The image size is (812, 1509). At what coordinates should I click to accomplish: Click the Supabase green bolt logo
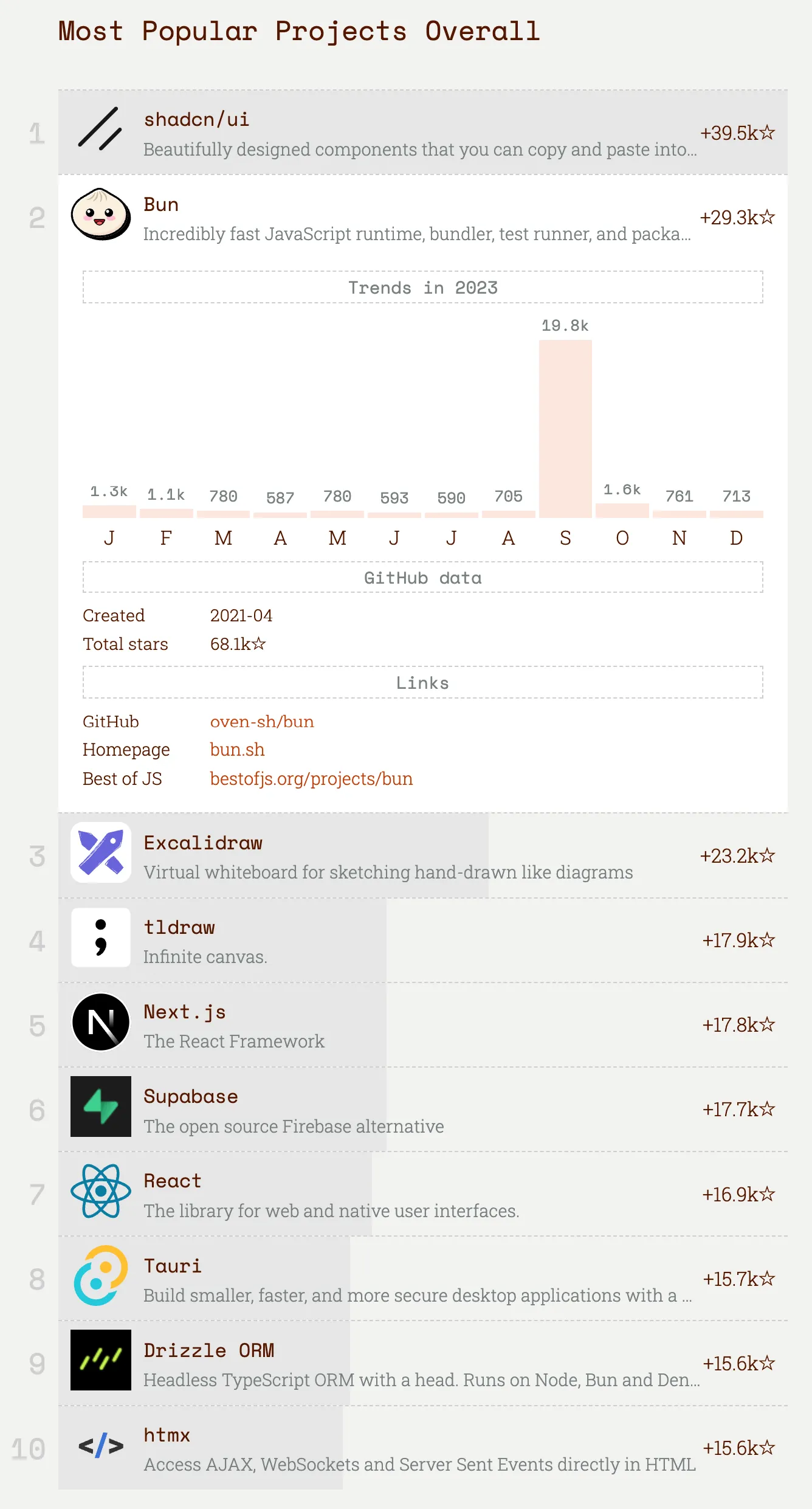click(x=100, y=1107)
